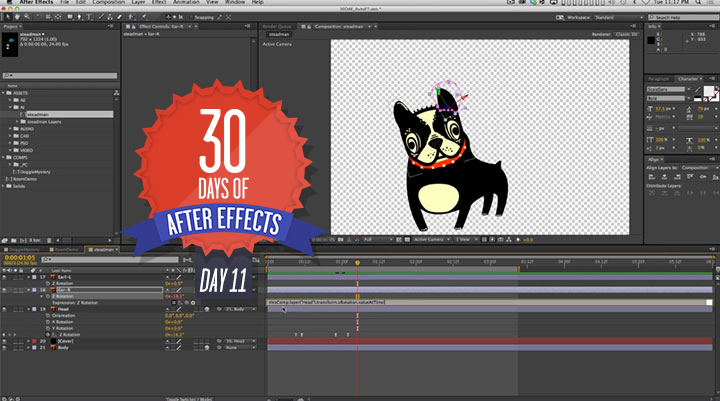Open the 1 View layout dropdown
The height and width of the screenshot is (401, 720).
pyautogui.click(x=467, y=240)
